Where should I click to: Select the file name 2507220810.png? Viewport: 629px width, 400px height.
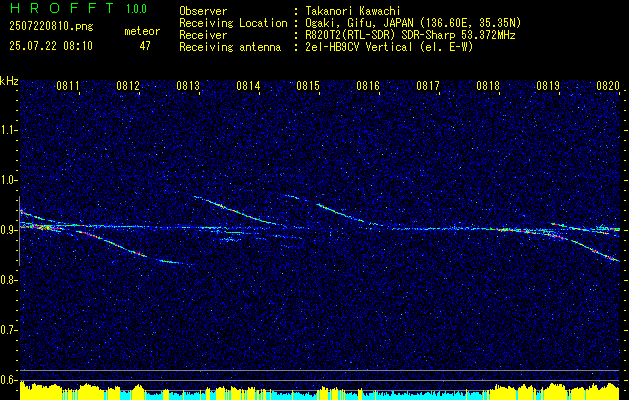coord(51,27)
